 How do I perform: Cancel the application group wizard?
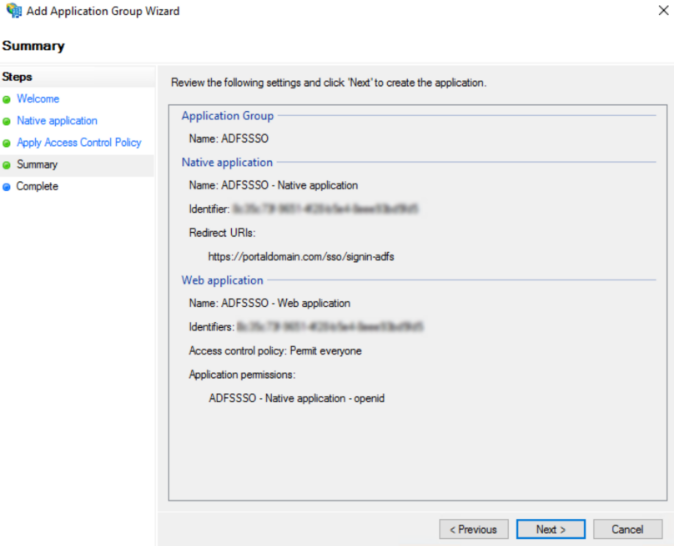[627, 529]
